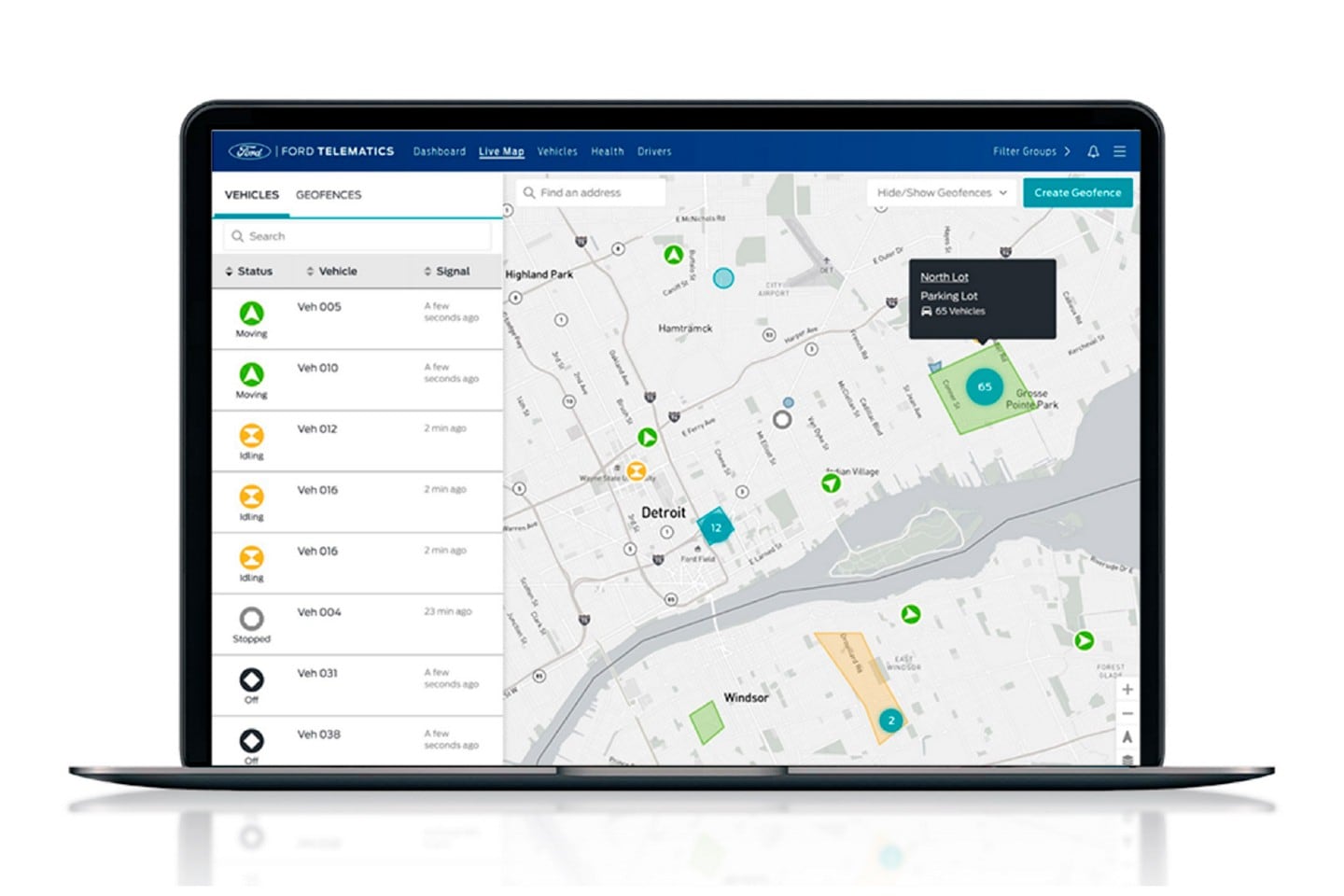
Task: Click the Veh 031 off status icon
Action: click(251, 679)
